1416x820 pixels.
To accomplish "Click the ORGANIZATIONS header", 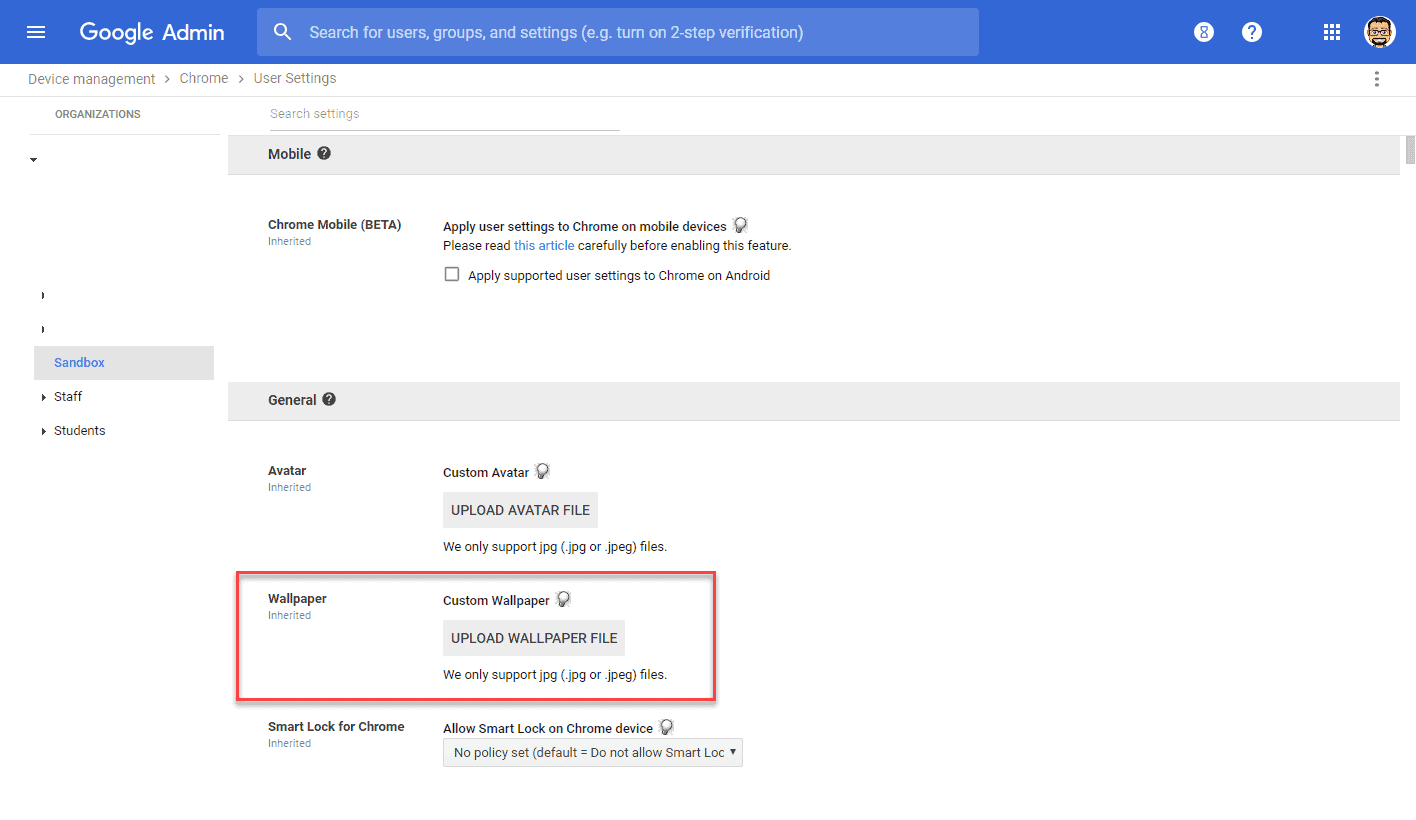I will point(98,114).
